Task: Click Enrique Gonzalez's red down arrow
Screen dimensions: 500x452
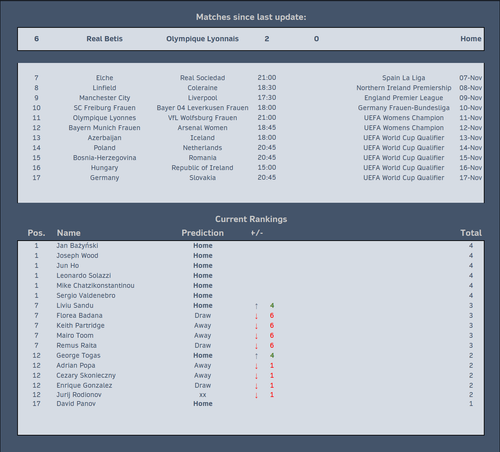Action: coord(256,386)
